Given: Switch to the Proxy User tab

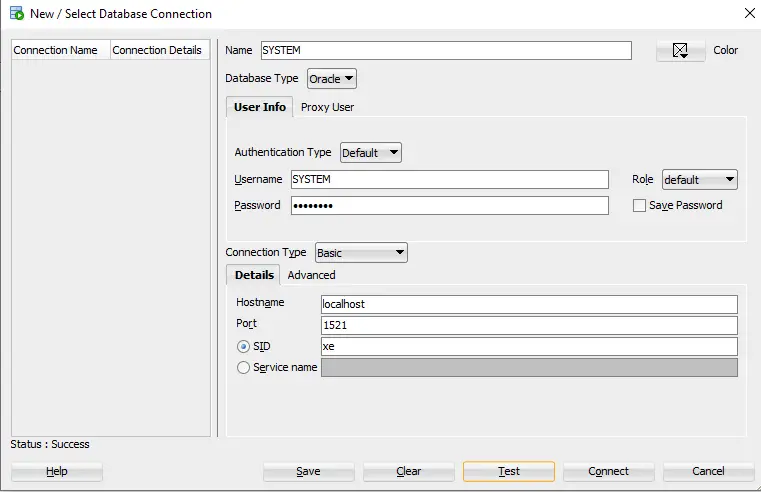Looking at the screenshot, I should click(327, 107).
